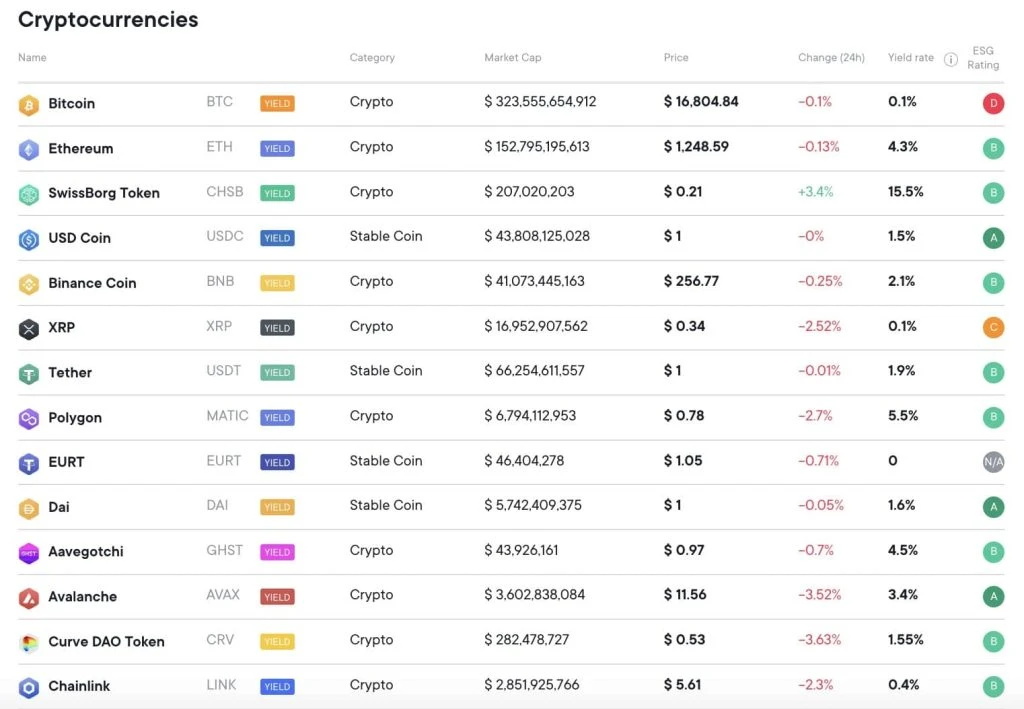Click Bitcoin's red D ESG rating badge
Image resolution: width=1024 pixels, height=709 pixels.
coord(993,103)
